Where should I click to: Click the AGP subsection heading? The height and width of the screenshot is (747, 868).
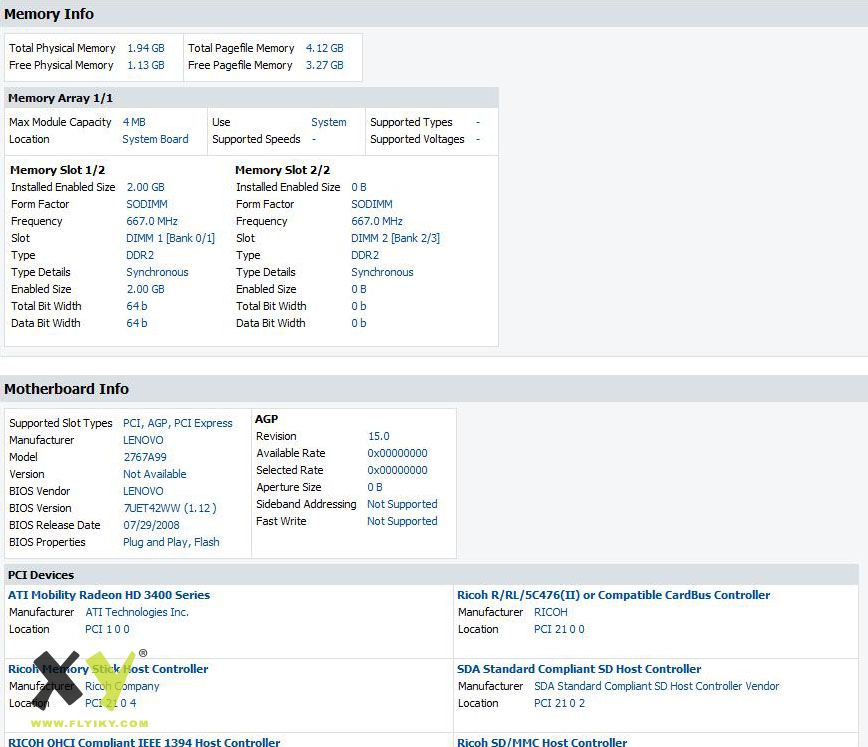pos(266,419)
